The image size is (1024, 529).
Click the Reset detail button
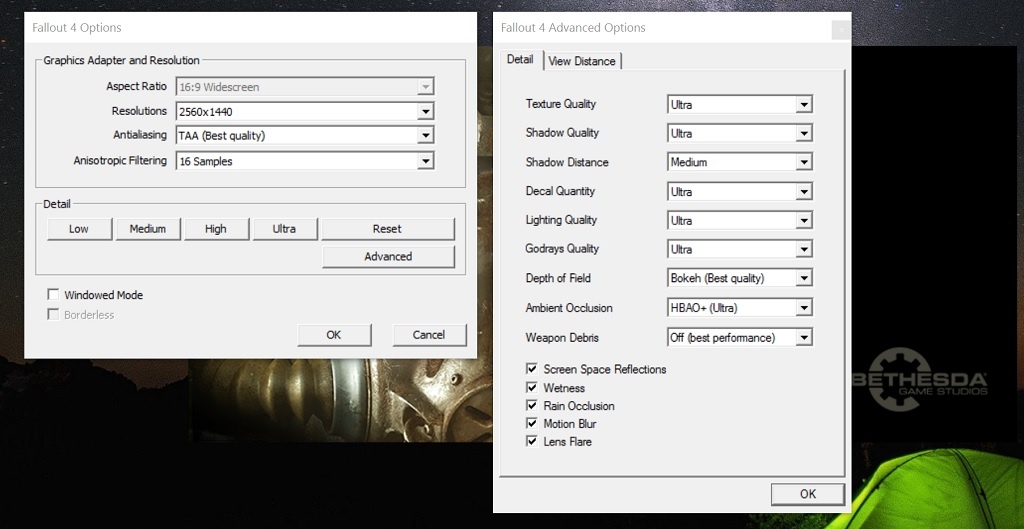click(x=388, y=229)
